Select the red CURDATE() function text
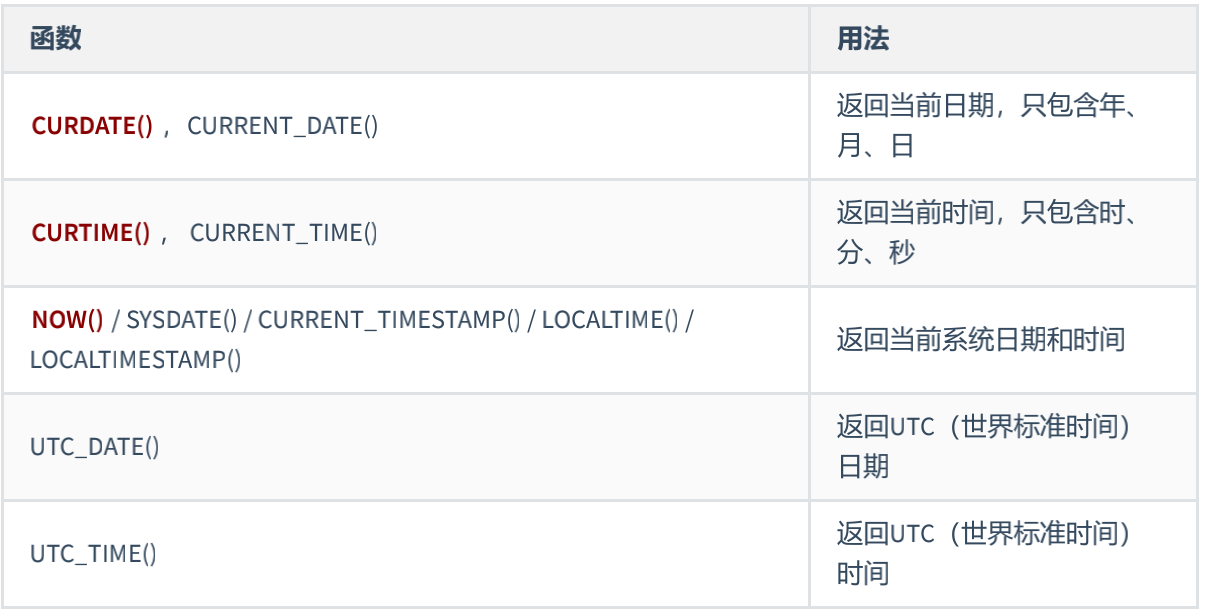 click(x=92, y=126)
